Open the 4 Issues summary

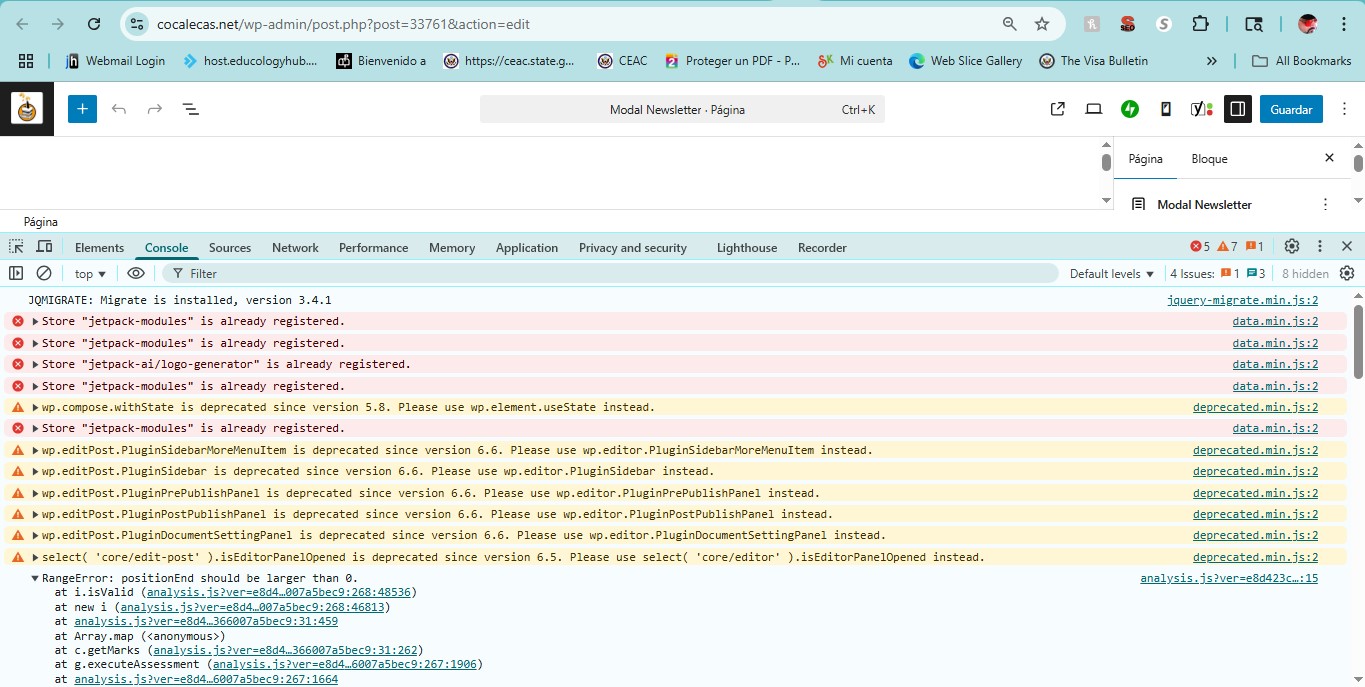(x=1219, y=273)
